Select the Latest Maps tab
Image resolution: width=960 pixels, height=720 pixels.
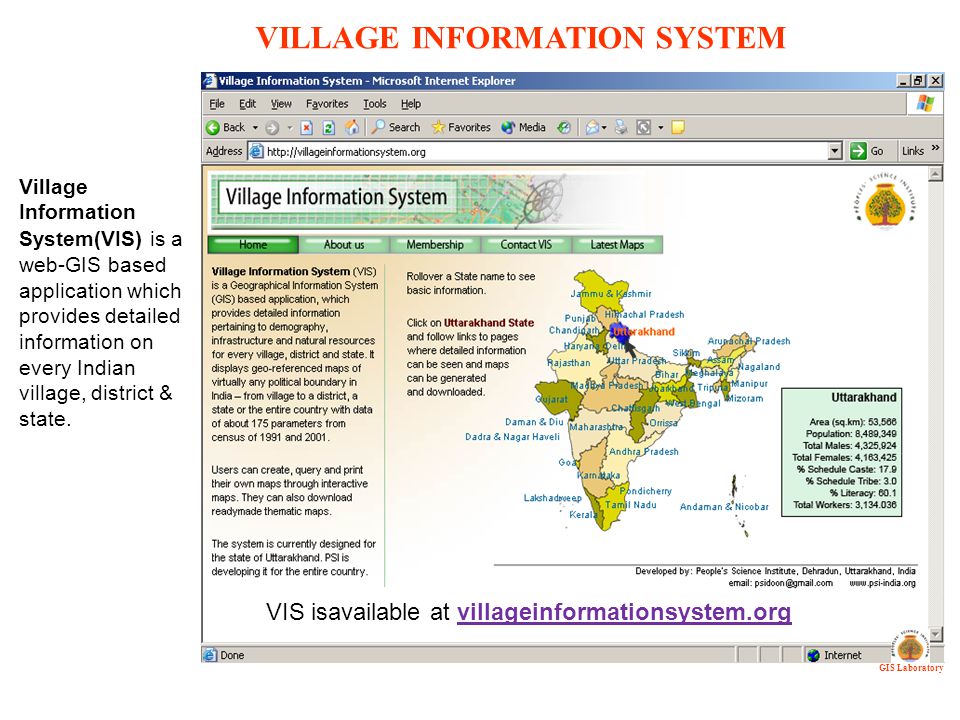617,244
